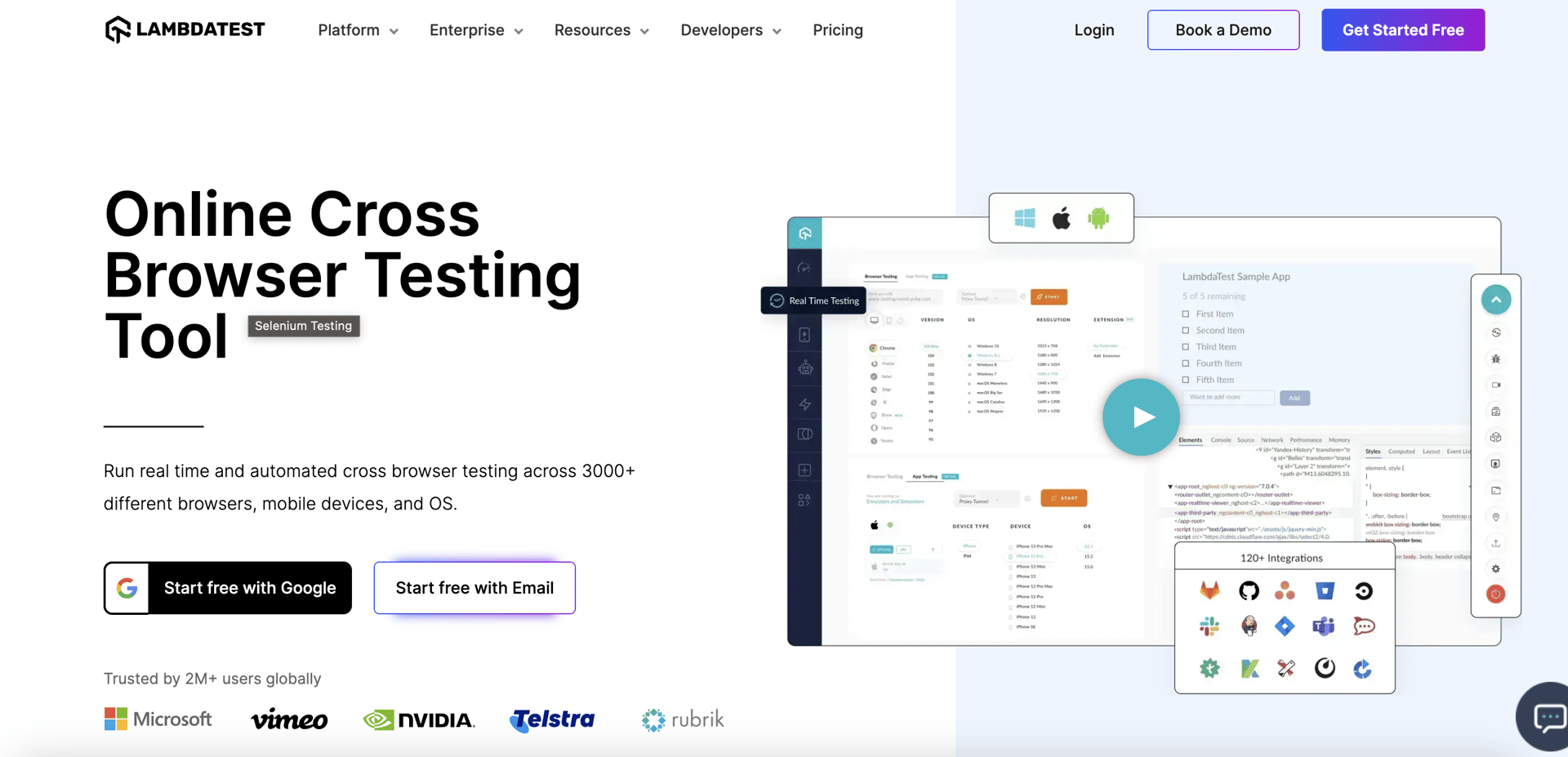Open the screen recorder icon in the right toolbar
The width and height of the screenshot is (1568, 757).
point(1496,385)
